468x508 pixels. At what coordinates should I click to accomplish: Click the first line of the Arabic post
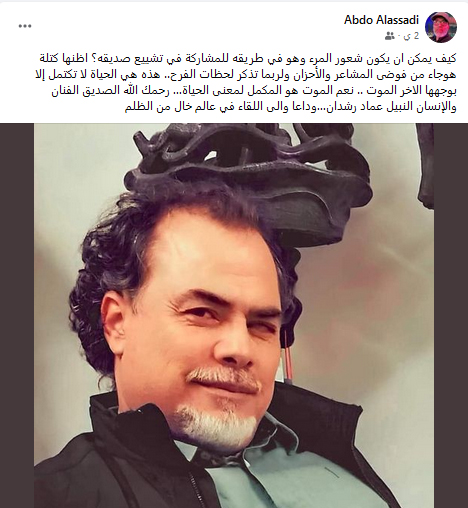point(248,59)
